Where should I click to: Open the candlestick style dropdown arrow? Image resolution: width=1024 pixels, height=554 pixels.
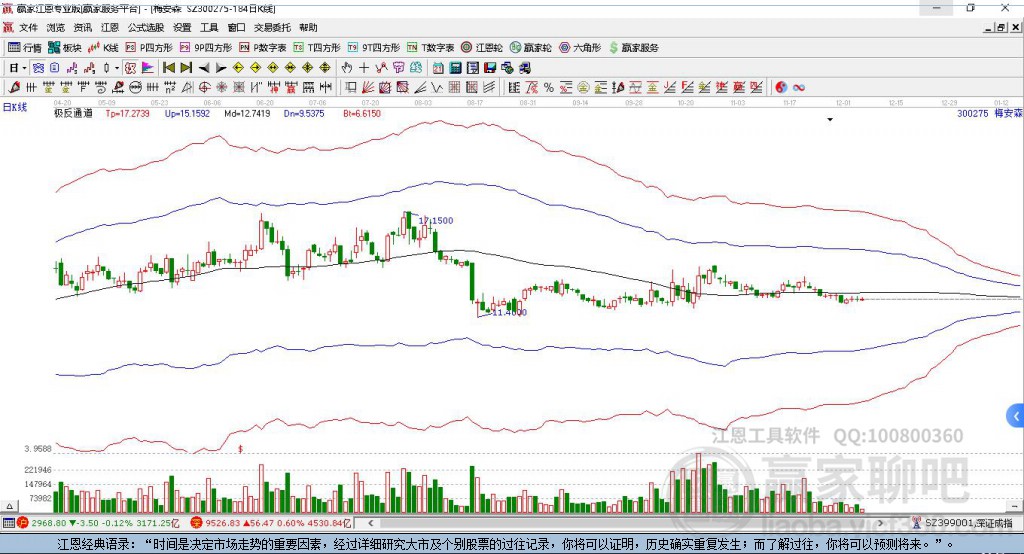click(x=117, y=68)
